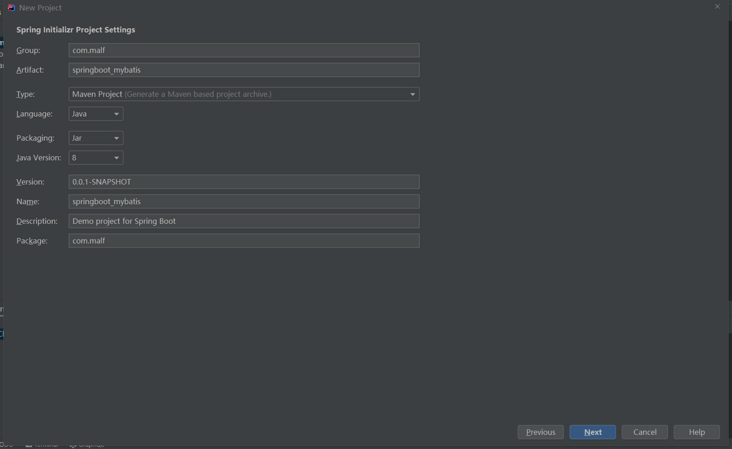
Task: Open Help for this dialog
Action: tap(697, 432)
